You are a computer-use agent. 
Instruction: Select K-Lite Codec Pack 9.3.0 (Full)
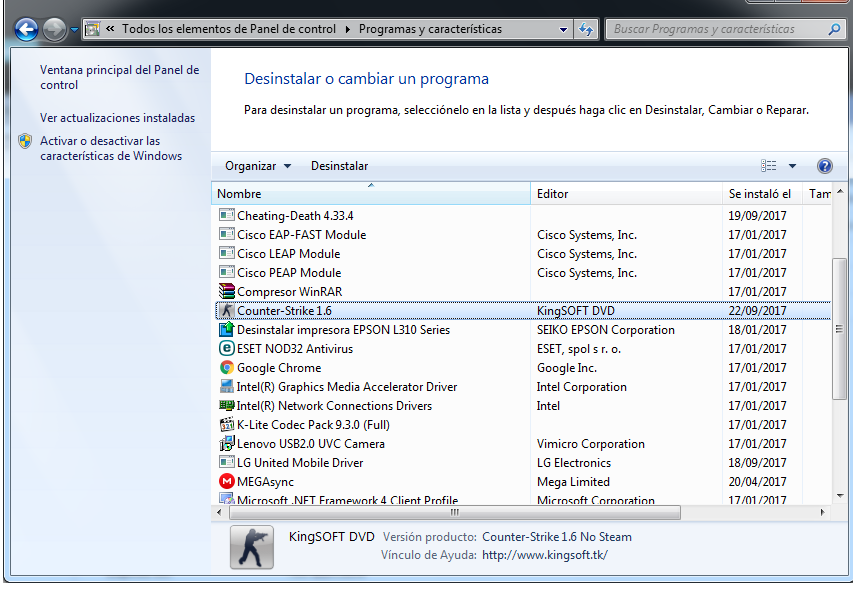click(313, 425)
